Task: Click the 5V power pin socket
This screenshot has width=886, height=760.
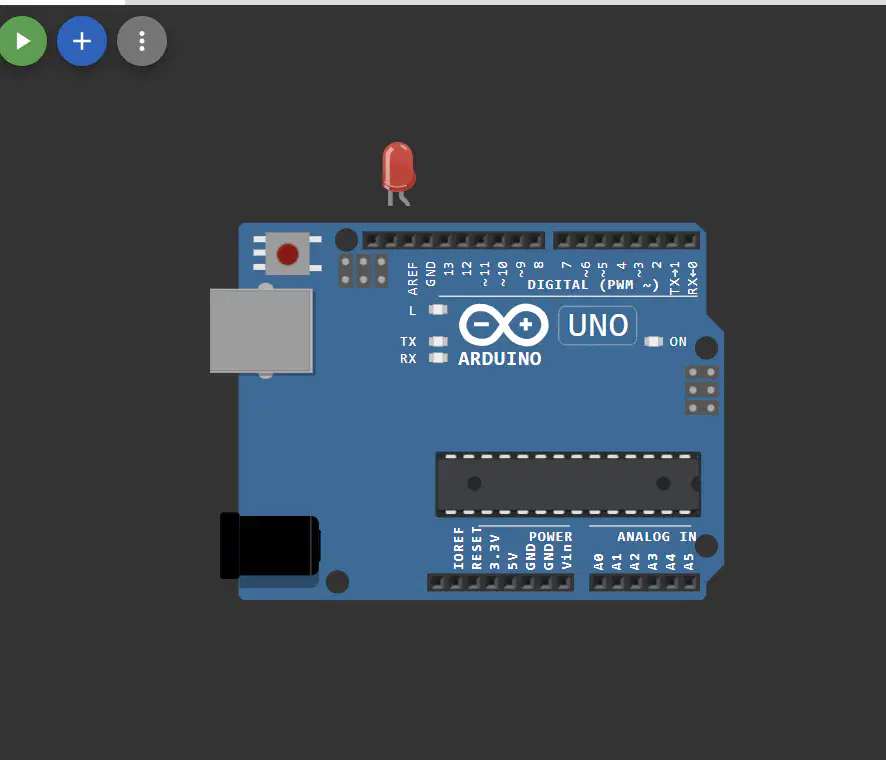Action: pos(510,583)
